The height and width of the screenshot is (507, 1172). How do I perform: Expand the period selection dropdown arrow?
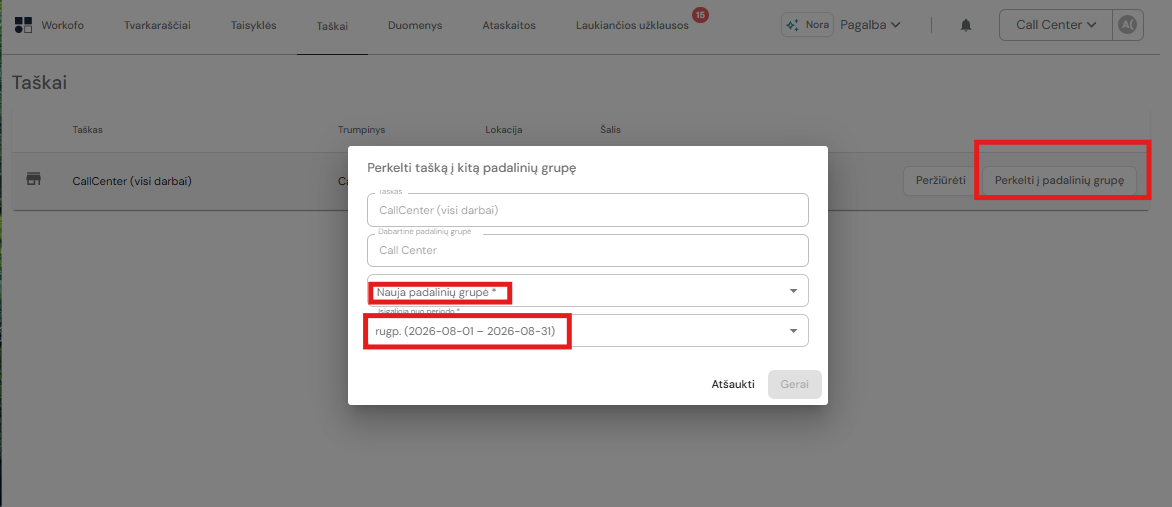point(793,331)
